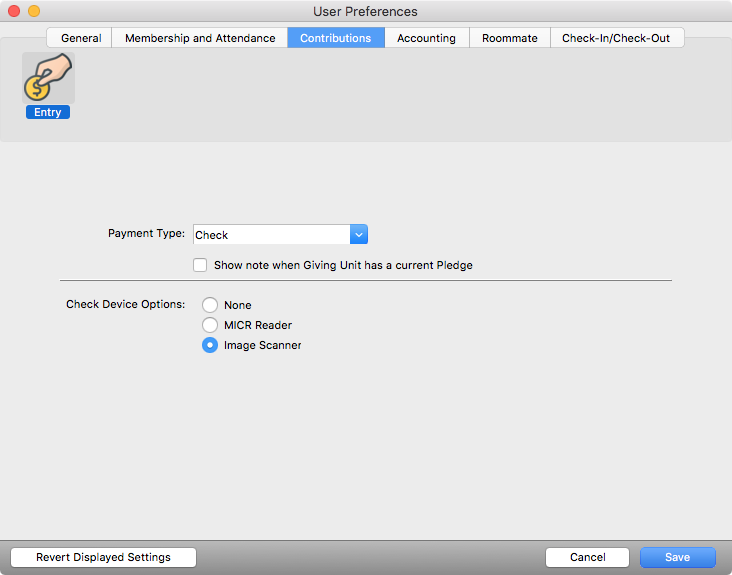Switch to Check-In/Check-Out tab
Viewport: 732px width, 575px height.
point(616,38)
